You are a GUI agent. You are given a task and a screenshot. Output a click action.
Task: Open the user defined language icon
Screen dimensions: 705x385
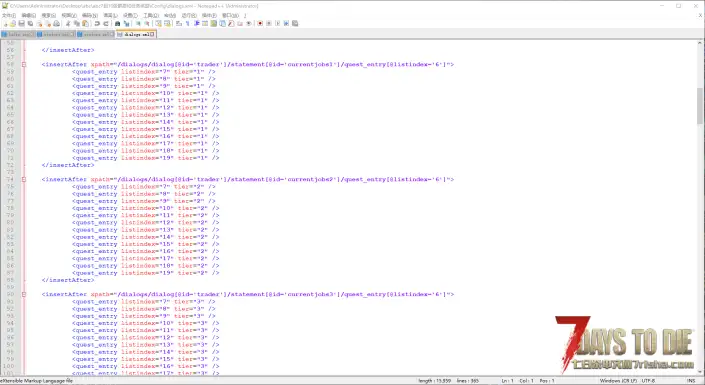205,23
